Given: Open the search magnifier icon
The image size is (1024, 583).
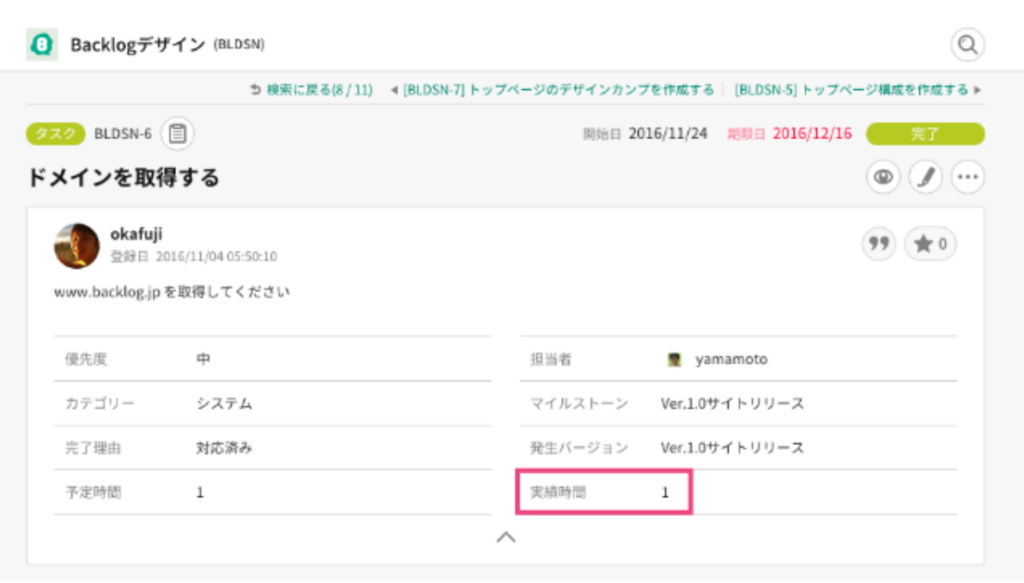Looking at the screenshot, I should pyautogui.click(x=967, y=44).
